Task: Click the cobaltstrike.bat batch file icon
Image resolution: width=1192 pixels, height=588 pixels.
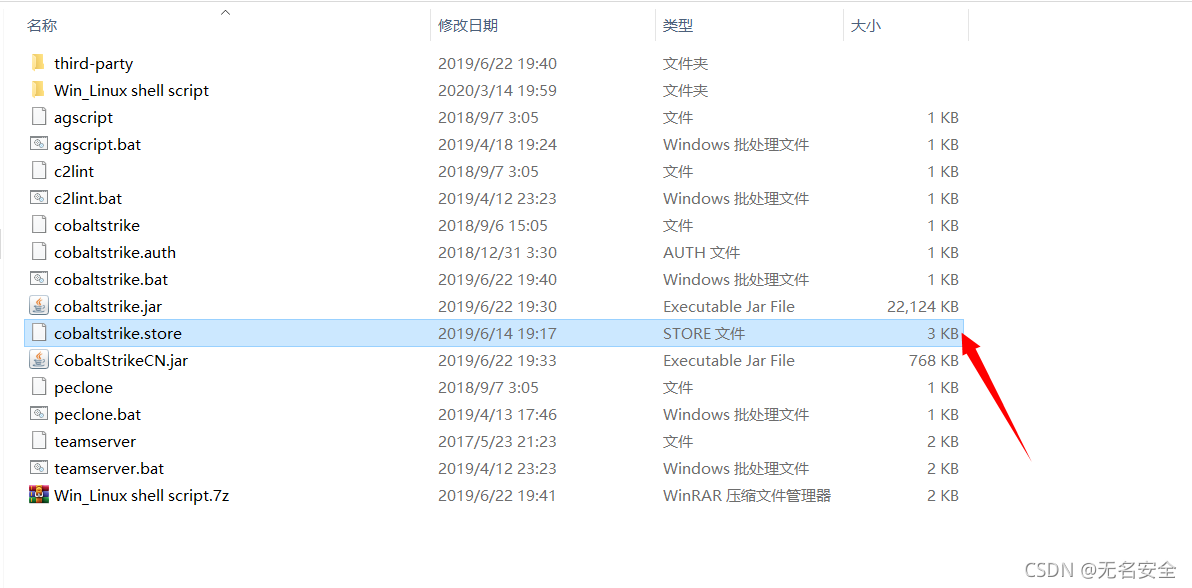Action: tap(39, 279)
